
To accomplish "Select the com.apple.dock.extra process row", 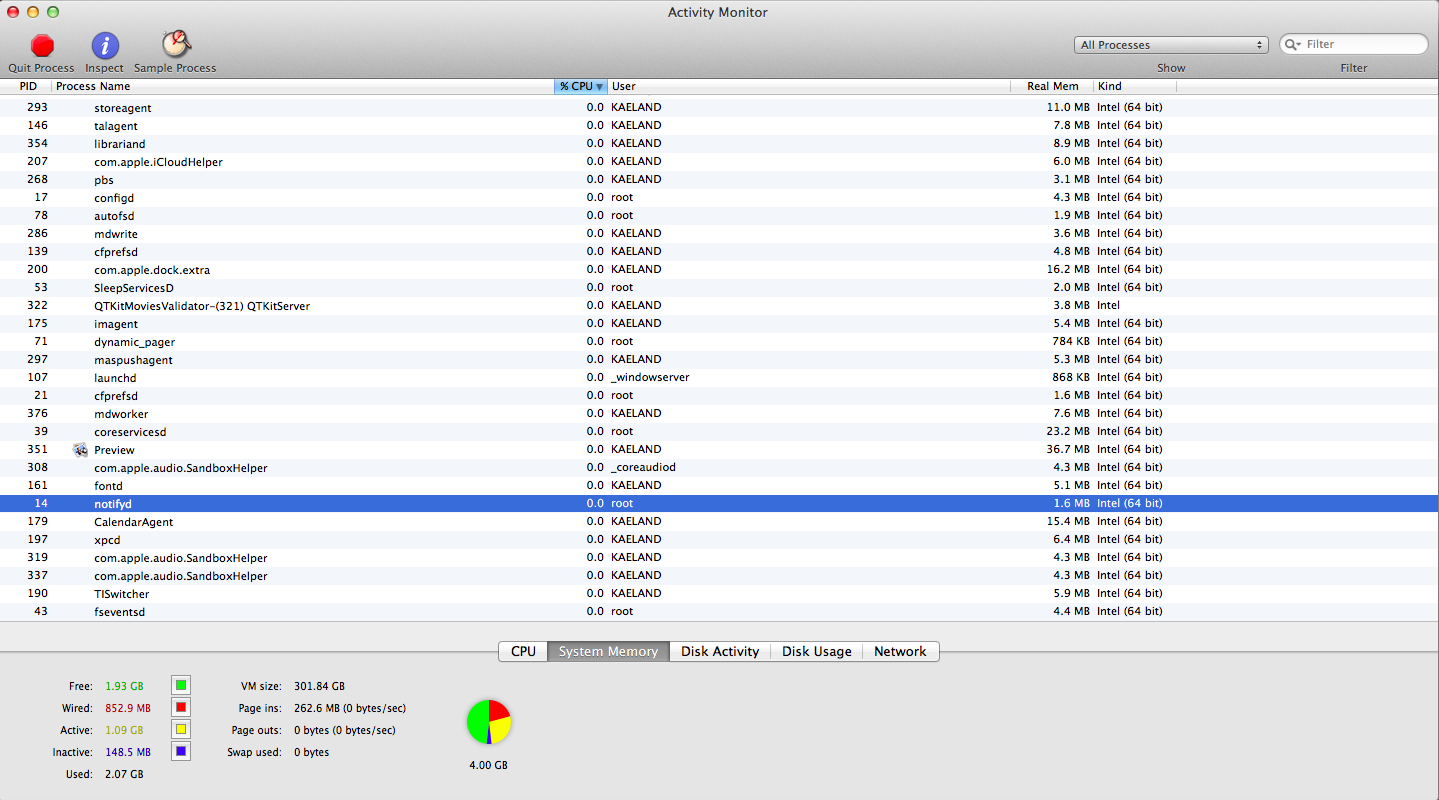I will [x=719, y=270].
